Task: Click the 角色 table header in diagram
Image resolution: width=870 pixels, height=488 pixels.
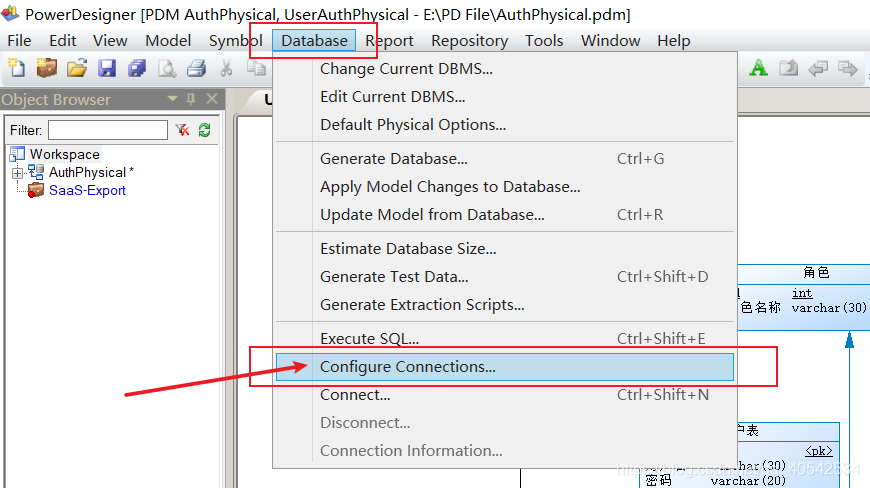Action: [x=816, y=272]
